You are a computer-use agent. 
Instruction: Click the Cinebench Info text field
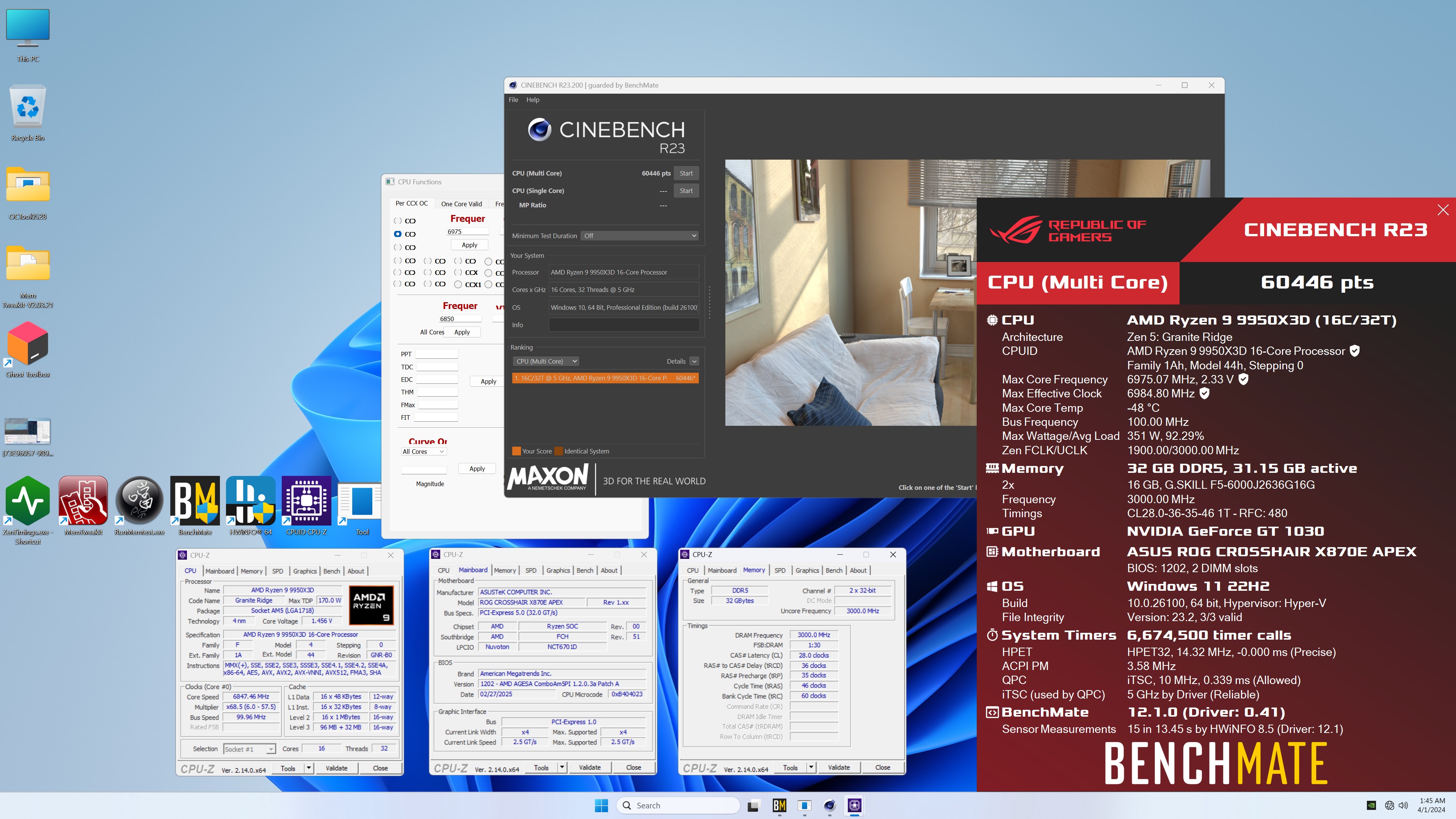pyautogui.click(x=624, y=325)
